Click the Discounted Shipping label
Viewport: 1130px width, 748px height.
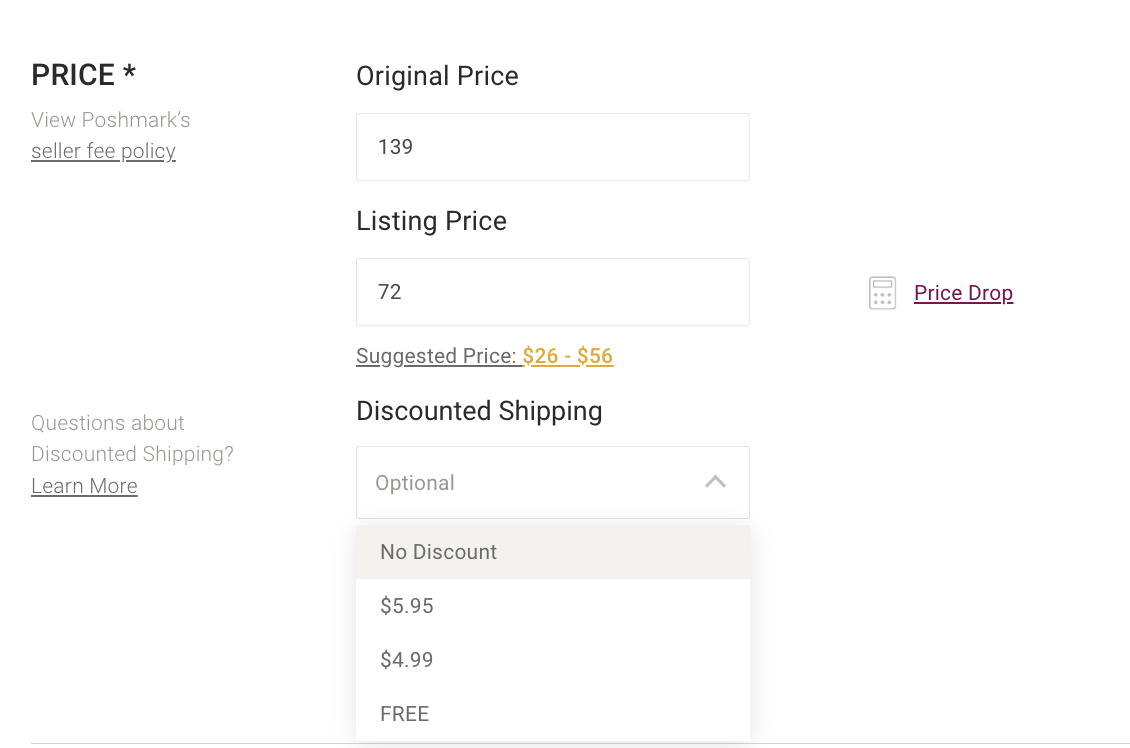[479, 411]
